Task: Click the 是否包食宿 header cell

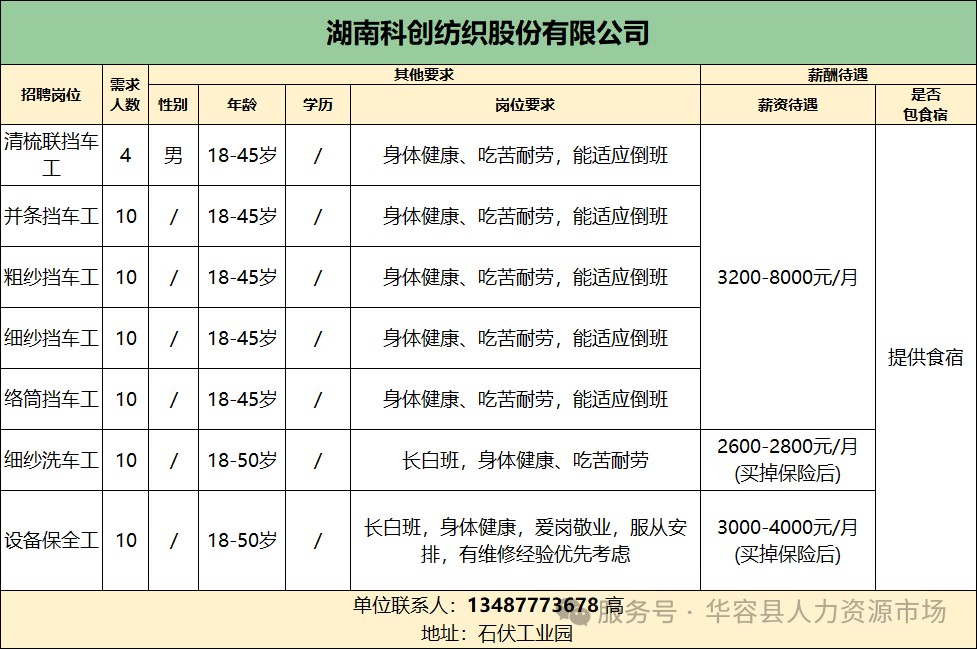Action: point(925,105)
